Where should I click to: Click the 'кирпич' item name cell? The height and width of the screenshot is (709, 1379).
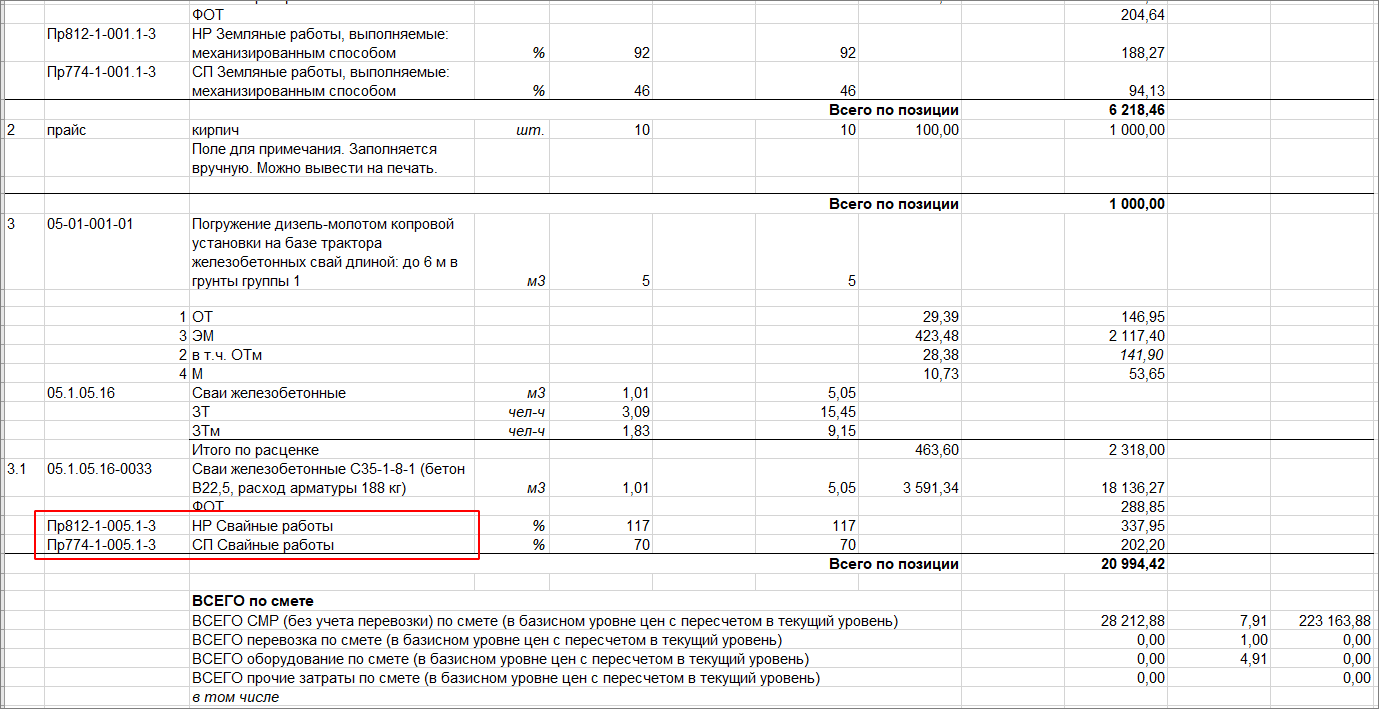216,130
